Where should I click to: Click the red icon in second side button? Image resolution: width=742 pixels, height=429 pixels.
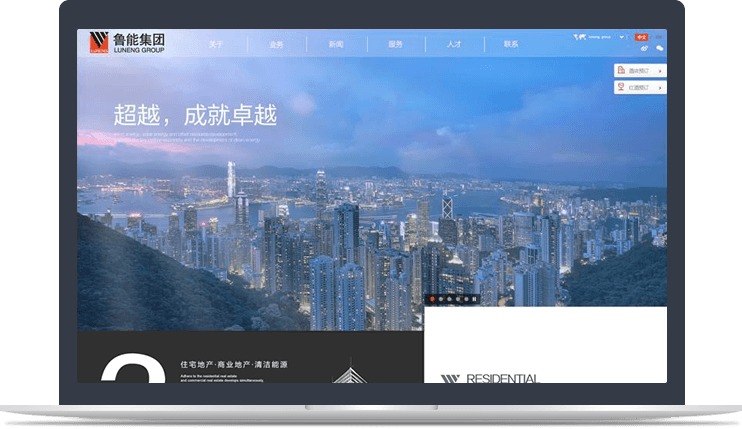coord(621,87)
